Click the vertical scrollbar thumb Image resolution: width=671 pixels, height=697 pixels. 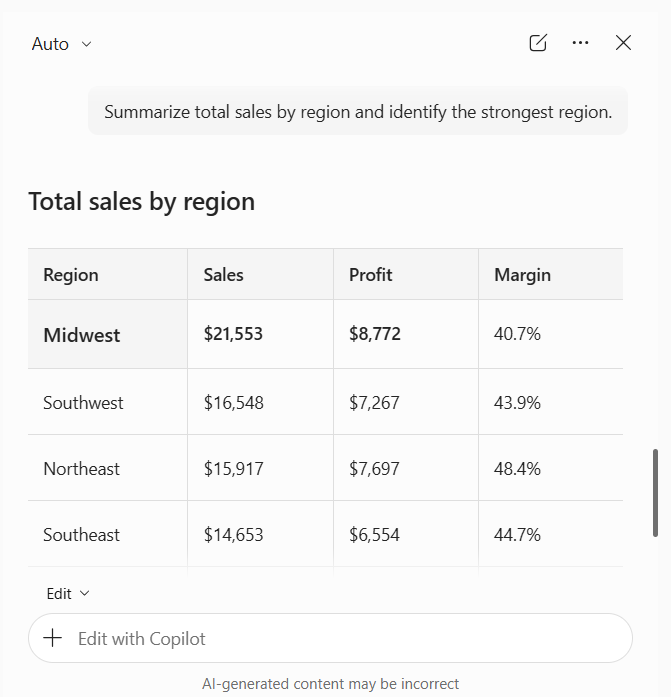click(x=655, y=493)
